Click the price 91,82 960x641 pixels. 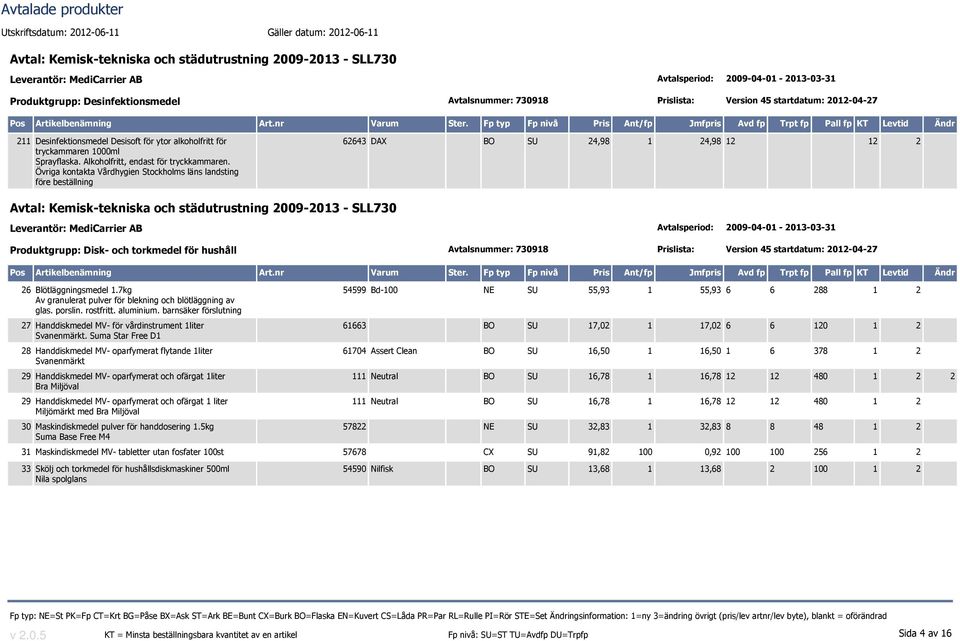(x=599, y=452)
